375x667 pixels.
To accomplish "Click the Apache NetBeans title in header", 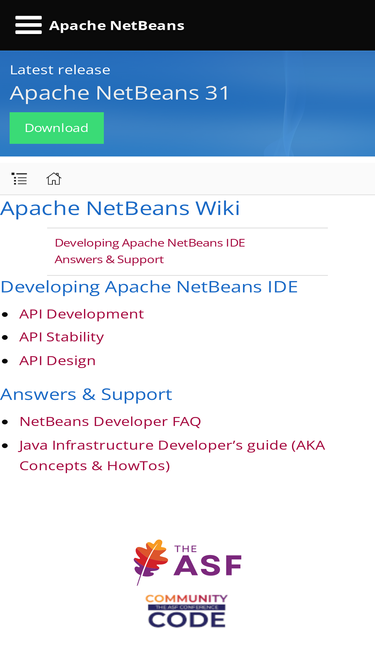I will [116, 26].
